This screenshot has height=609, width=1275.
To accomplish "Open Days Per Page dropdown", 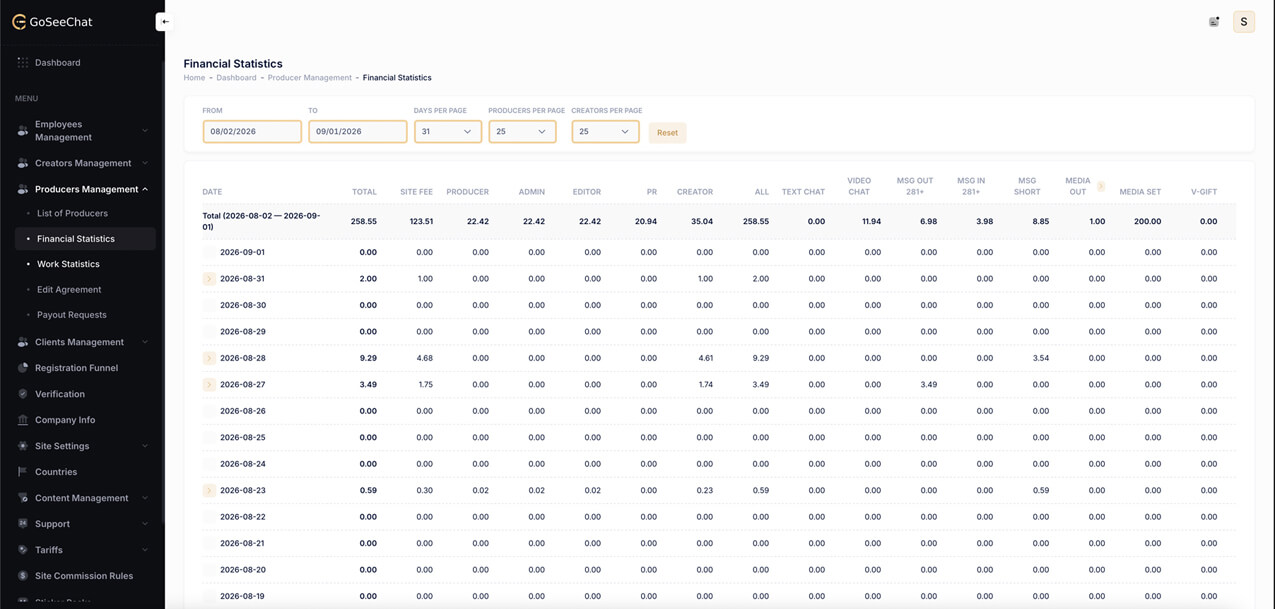I will [448, 131].
